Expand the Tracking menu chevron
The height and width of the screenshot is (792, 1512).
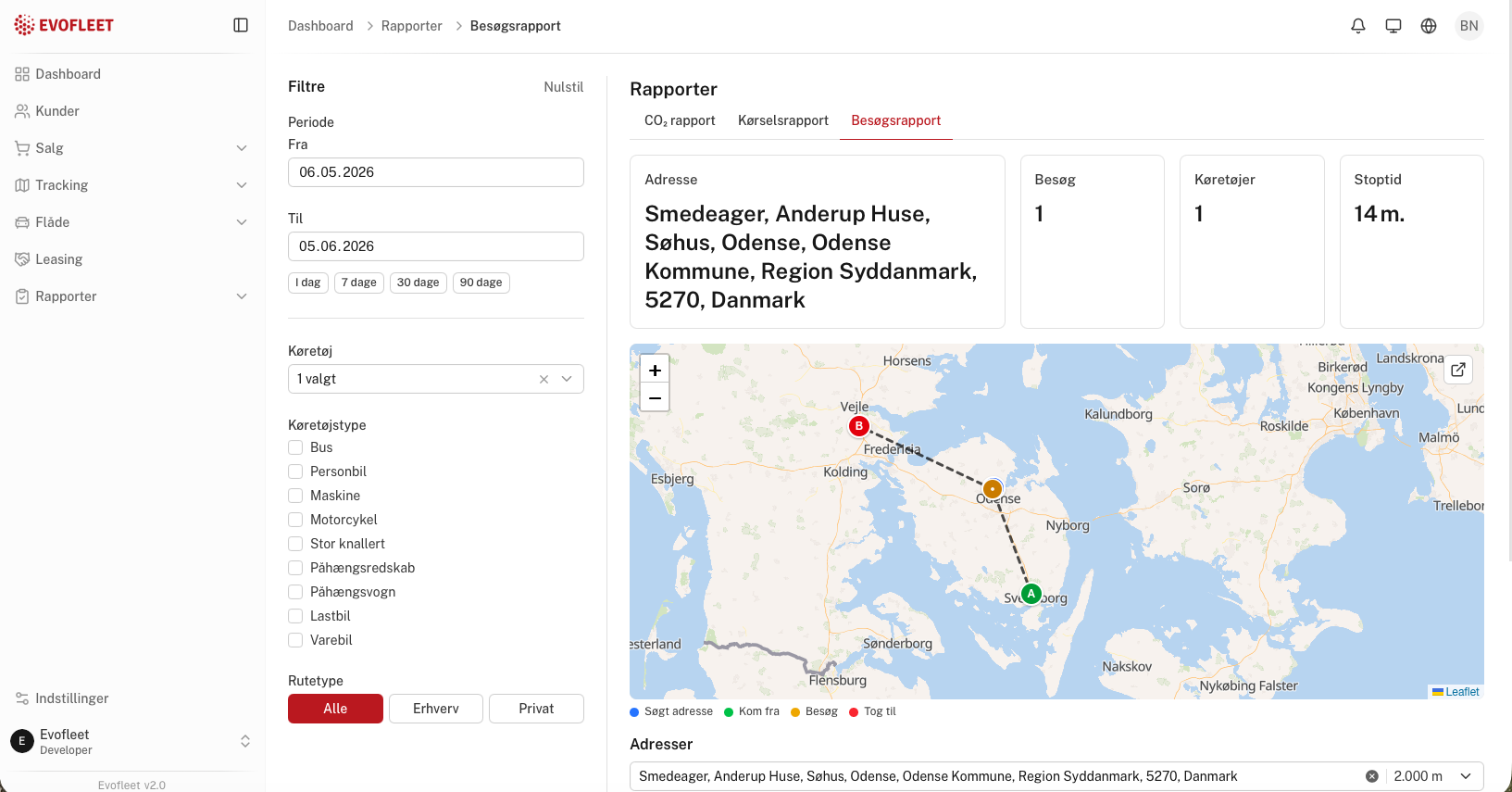[242, 185]
